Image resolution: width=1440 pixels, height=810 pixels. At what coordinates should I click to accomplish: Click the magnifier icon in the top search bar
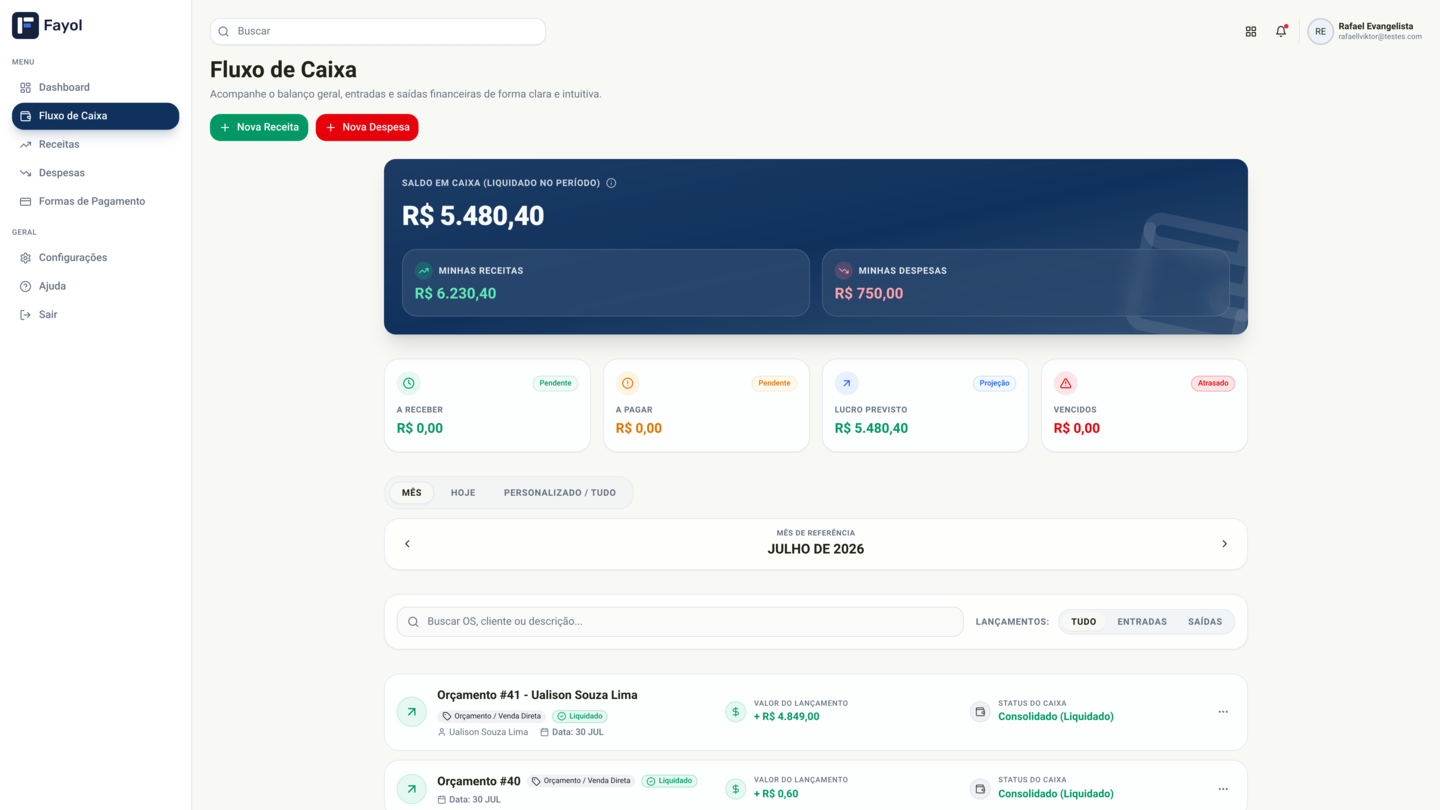tap(224, 32)
